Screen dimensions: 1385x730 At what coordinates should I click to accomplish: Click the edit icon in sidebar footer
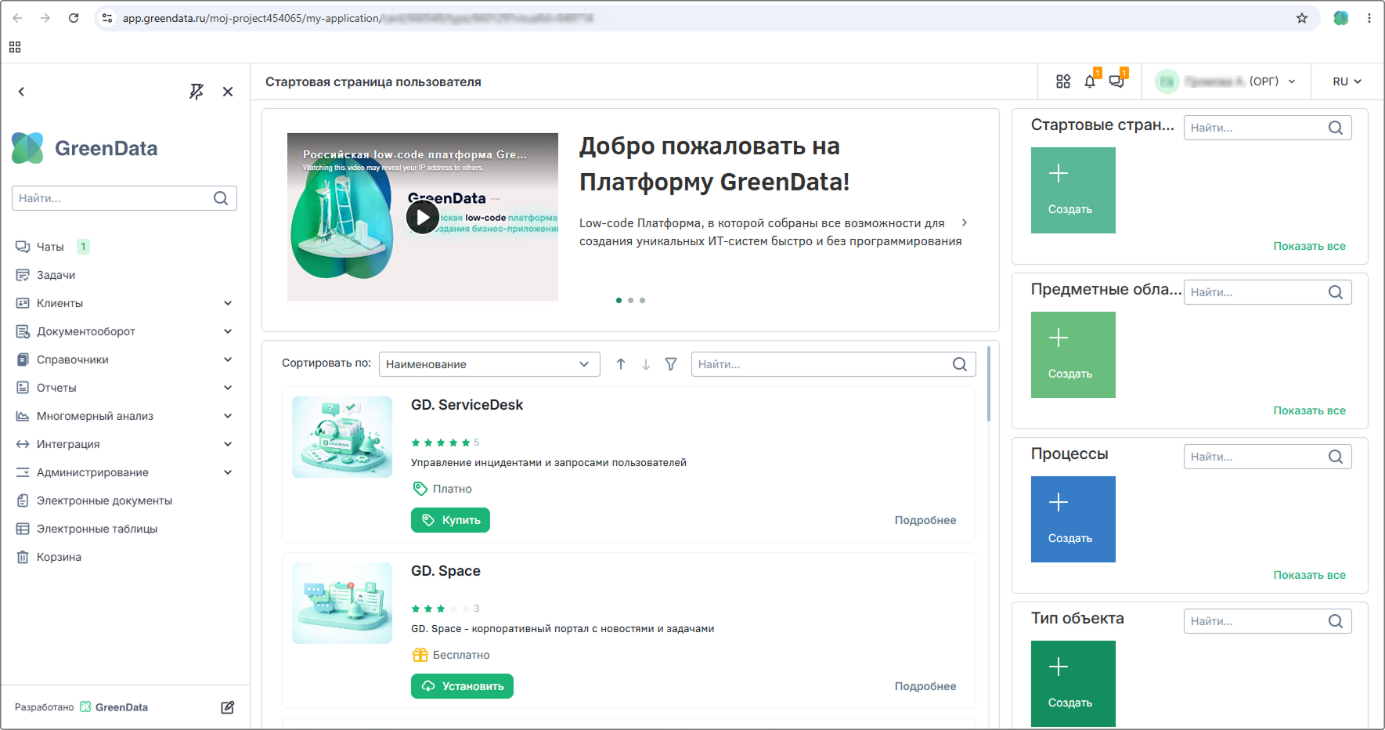tap(228, 707)
